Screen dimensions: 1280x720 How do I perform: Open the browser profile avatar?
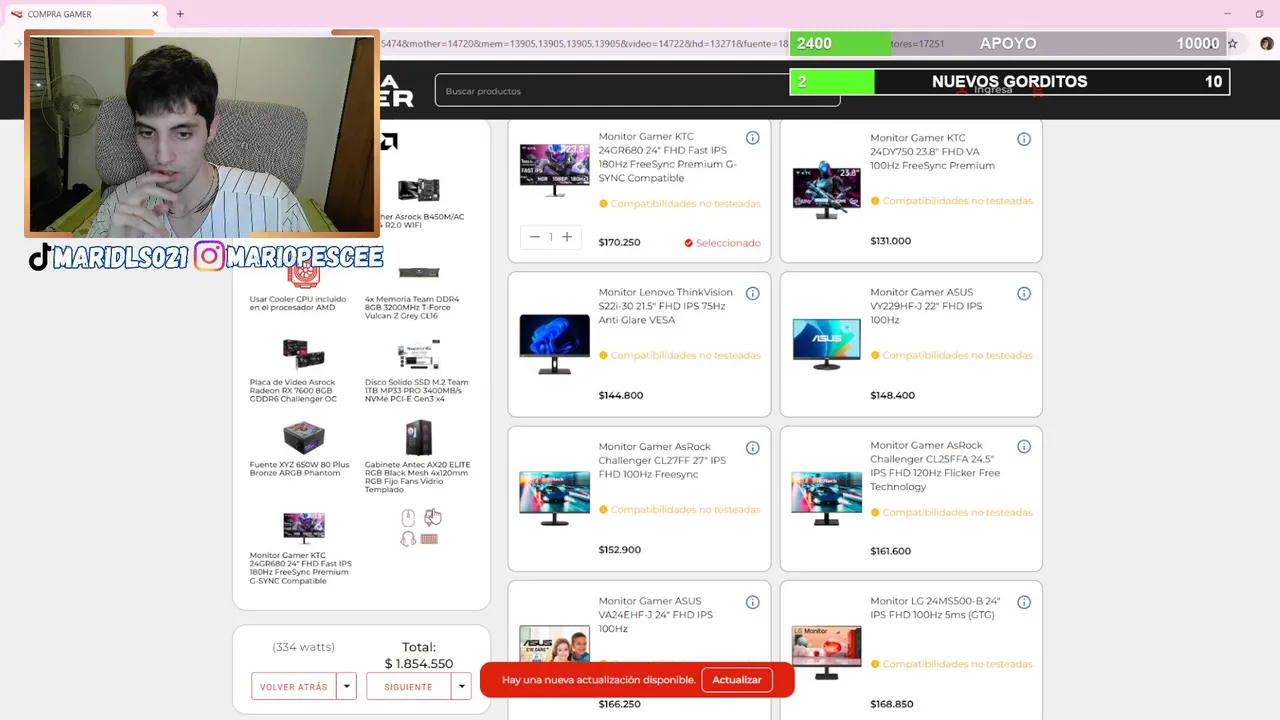tap(1266, 44)
